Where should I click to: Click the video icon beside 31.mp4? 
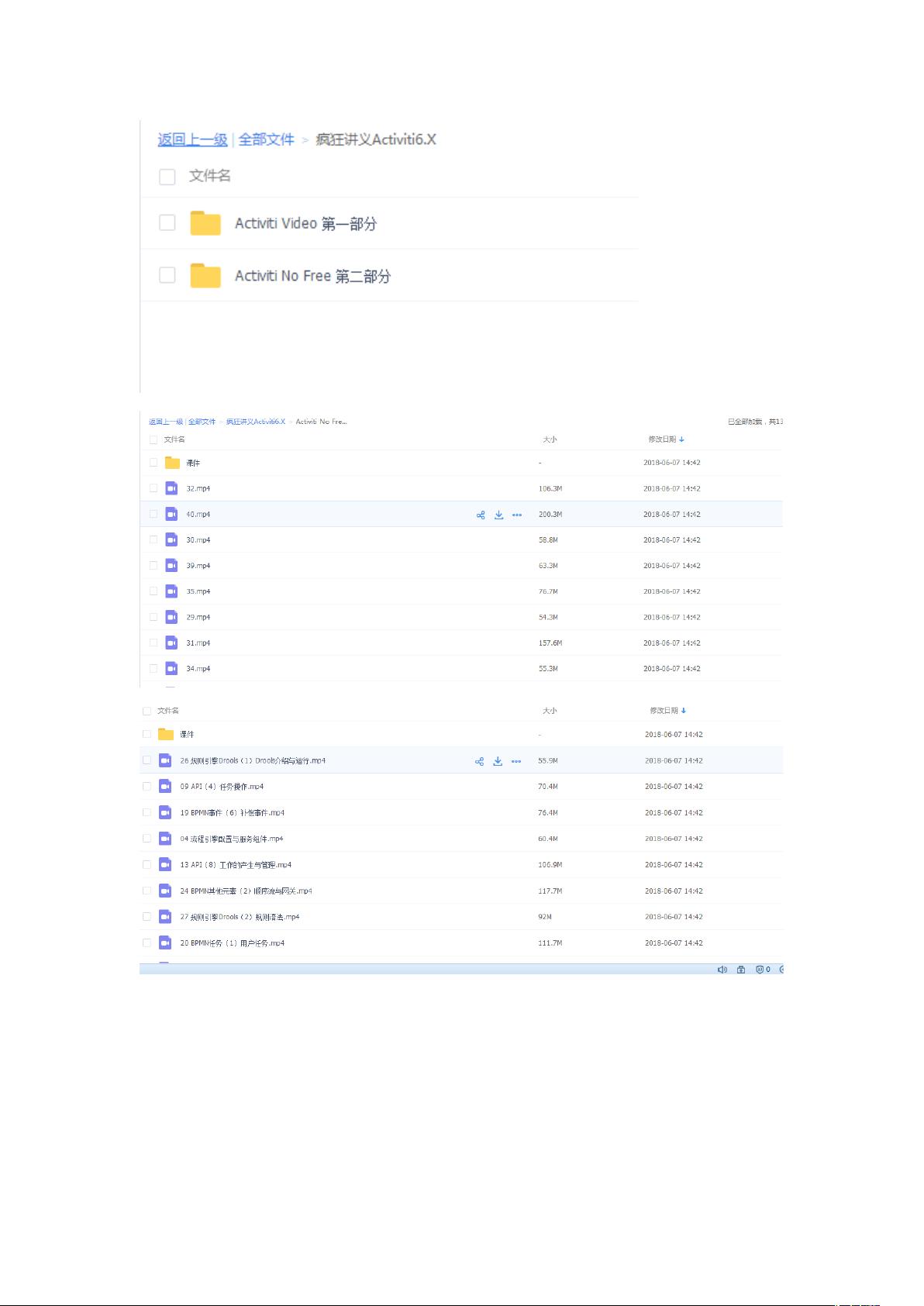(171, 643)
